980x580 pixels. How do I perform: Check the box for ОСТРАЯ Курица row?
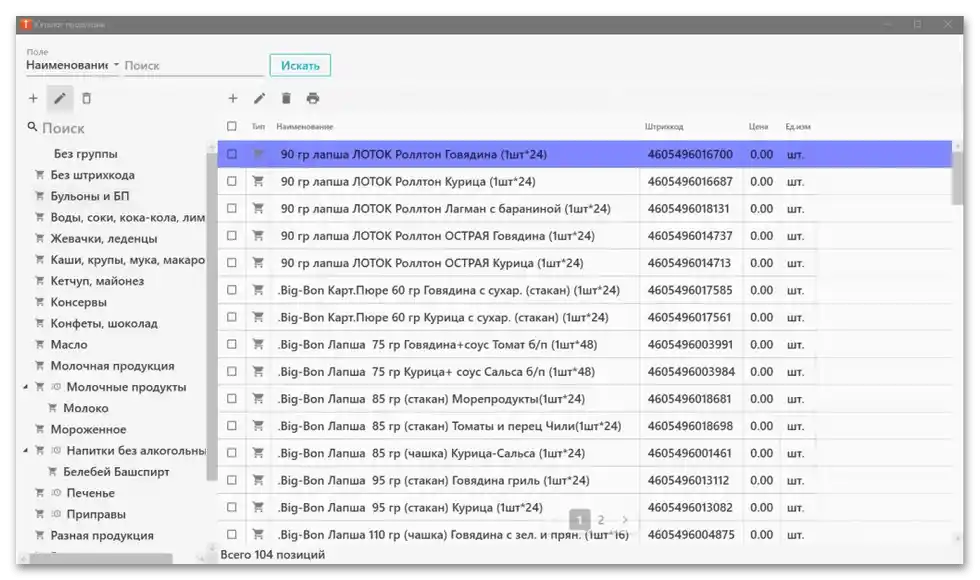(x=232, y=262)
